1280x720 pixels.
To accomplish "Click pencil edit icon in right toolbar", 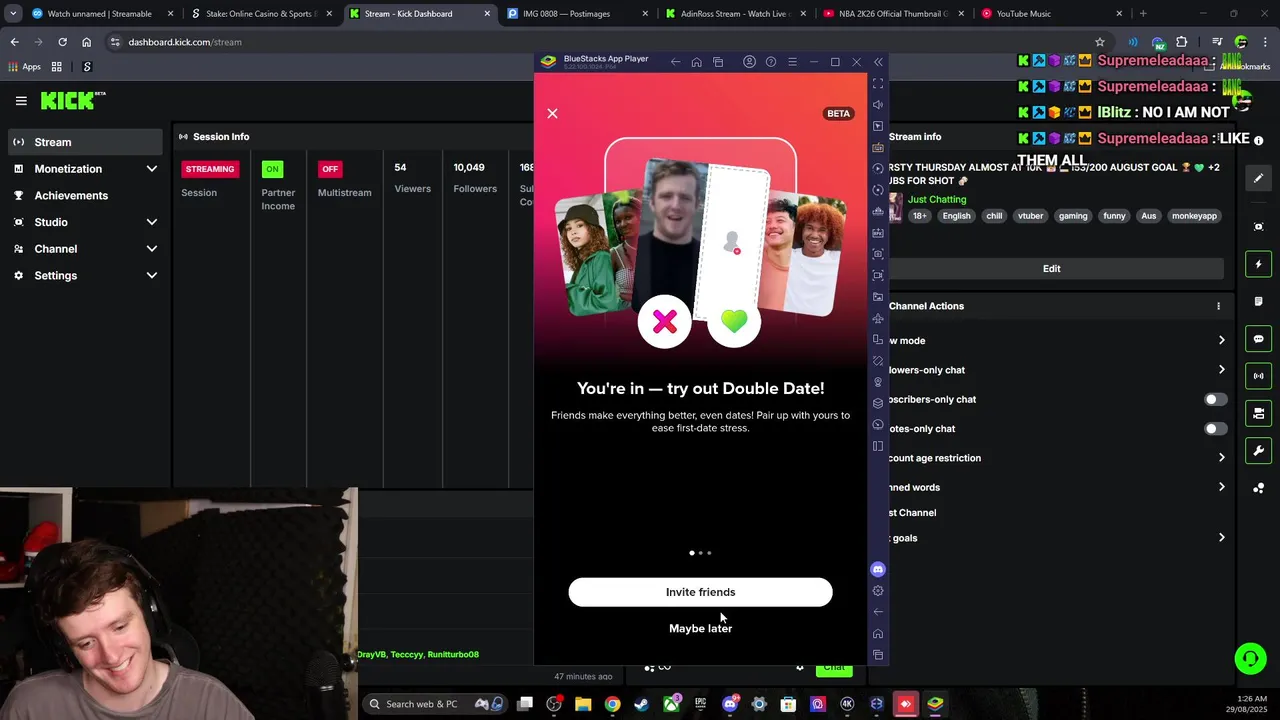I will (1259, 178).
